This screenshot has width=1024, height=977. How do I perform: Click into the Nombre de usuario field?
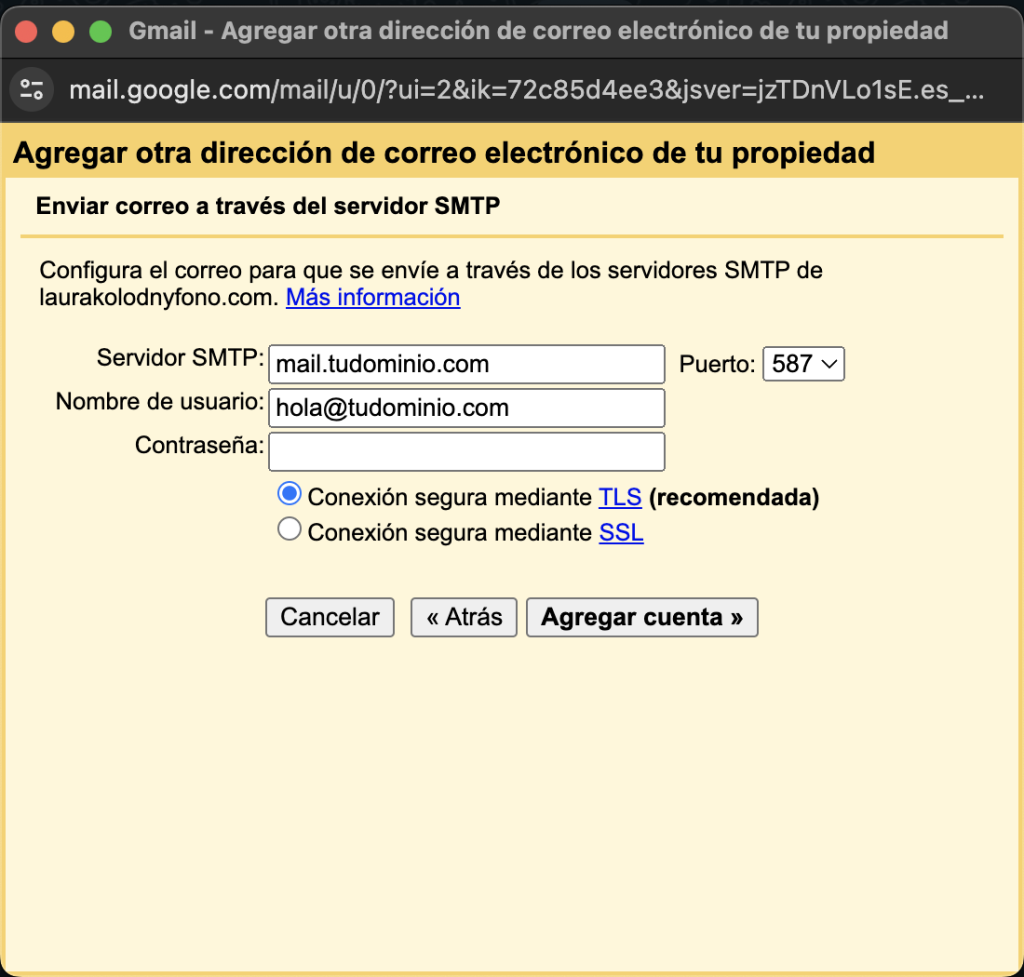pyautogui.click(x=466, y=408)
